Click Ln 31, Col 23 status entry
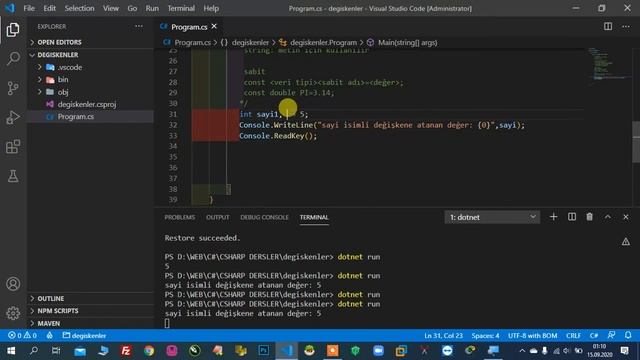Screen dimensions: 640x360 pyautogui.click(x=443, y=336)
